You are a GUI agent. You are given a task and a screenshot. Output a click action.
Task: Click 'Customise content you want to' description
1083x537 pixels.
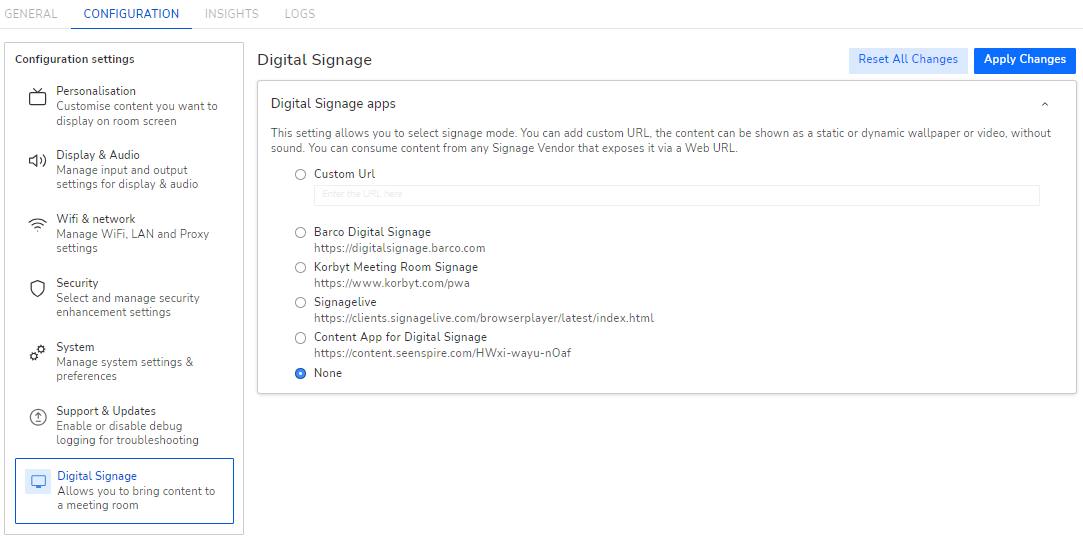(137, 106)
